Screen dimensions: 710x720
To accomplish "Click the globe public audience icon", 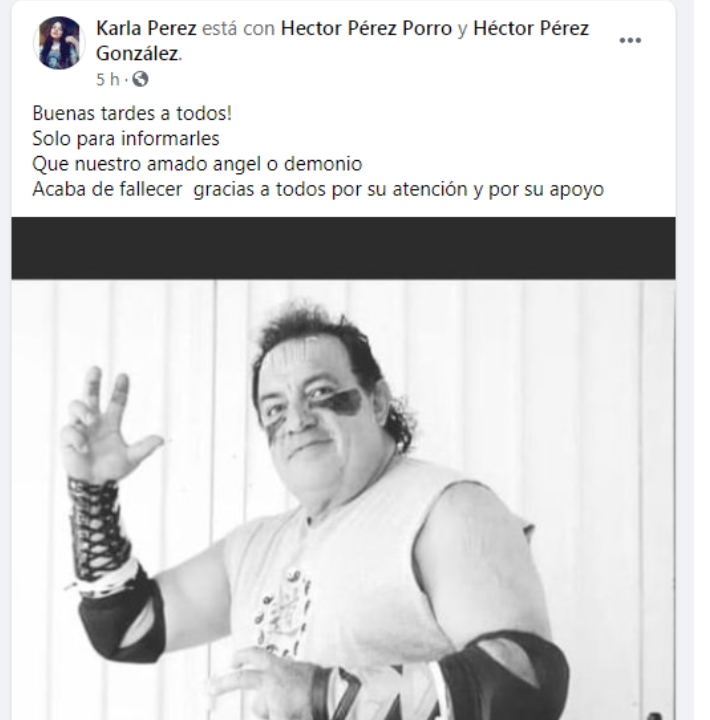I will (140, 79).
